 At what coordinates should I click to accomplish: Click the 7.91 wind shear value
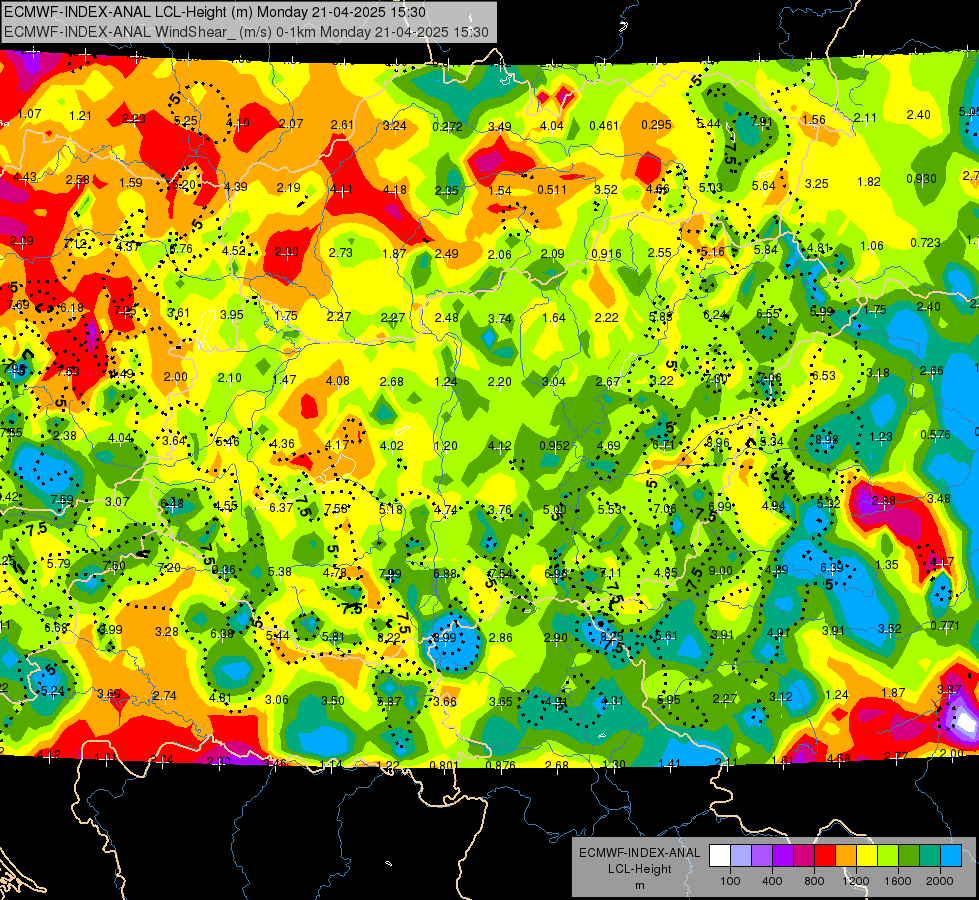point(761,122)
